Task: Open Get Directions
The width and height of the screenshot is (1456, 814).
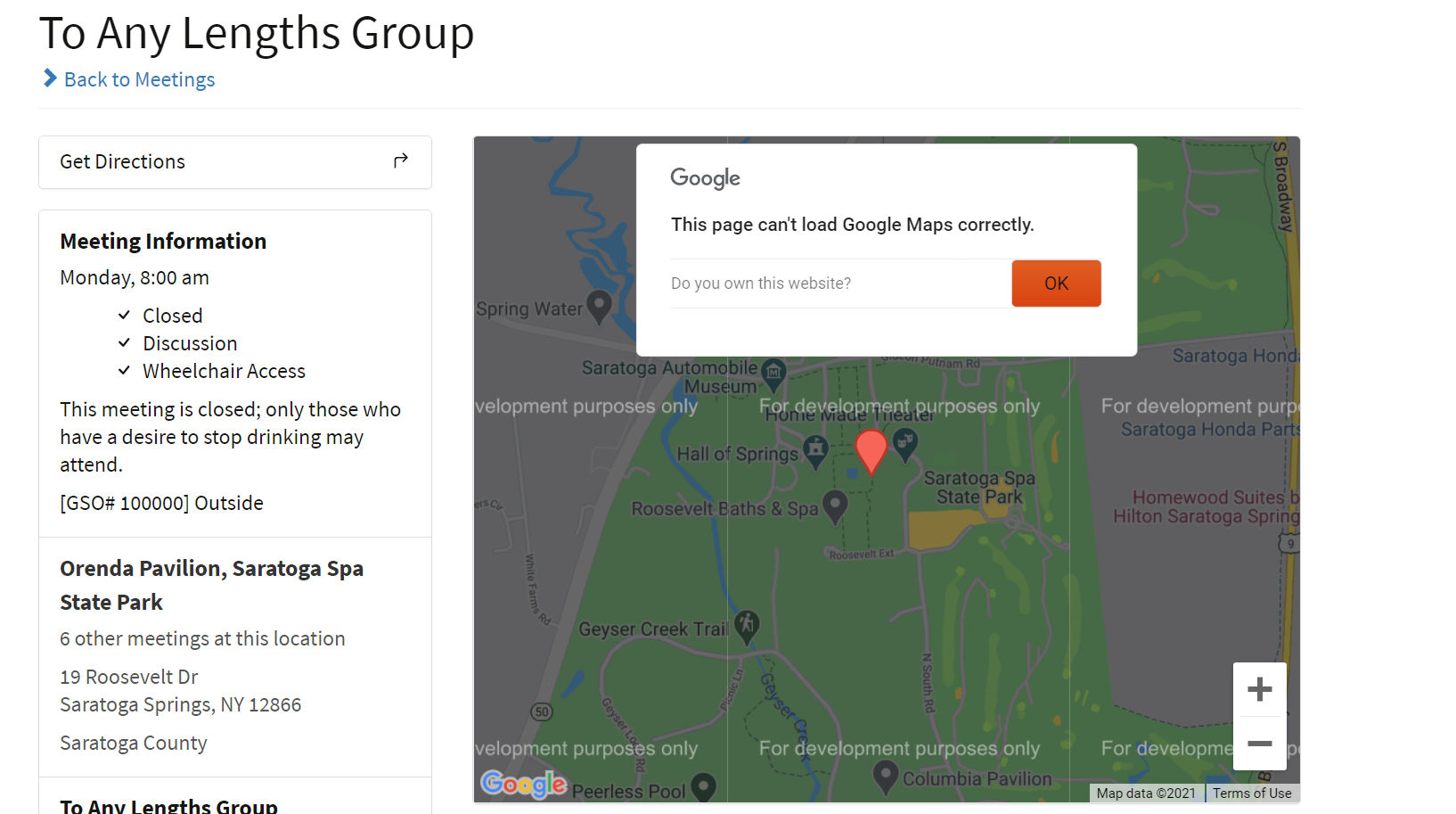Action: click(235, 162)
